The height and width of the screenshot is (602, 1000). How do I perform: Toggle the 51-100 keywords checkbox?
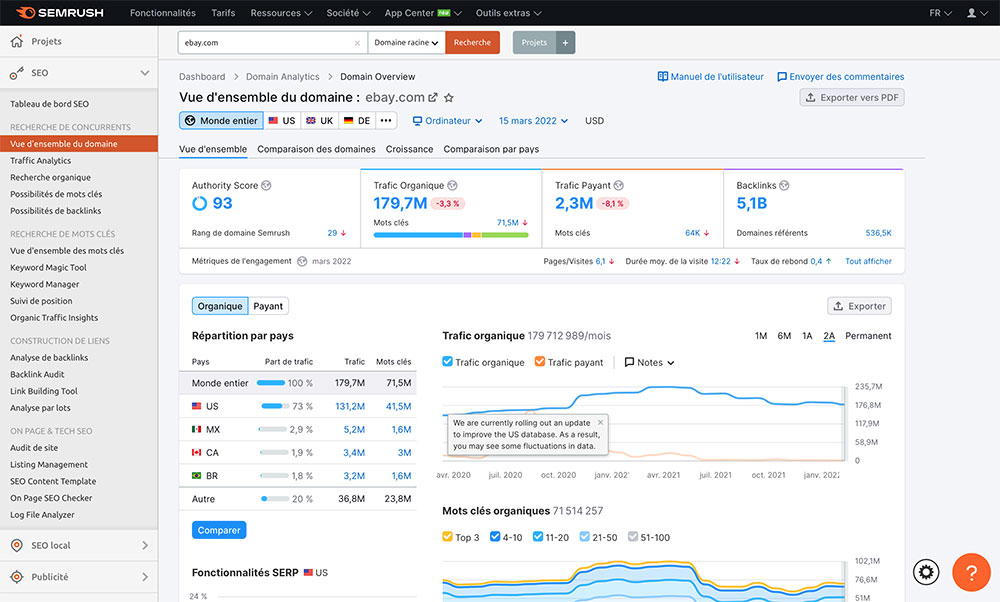point(633,536)
